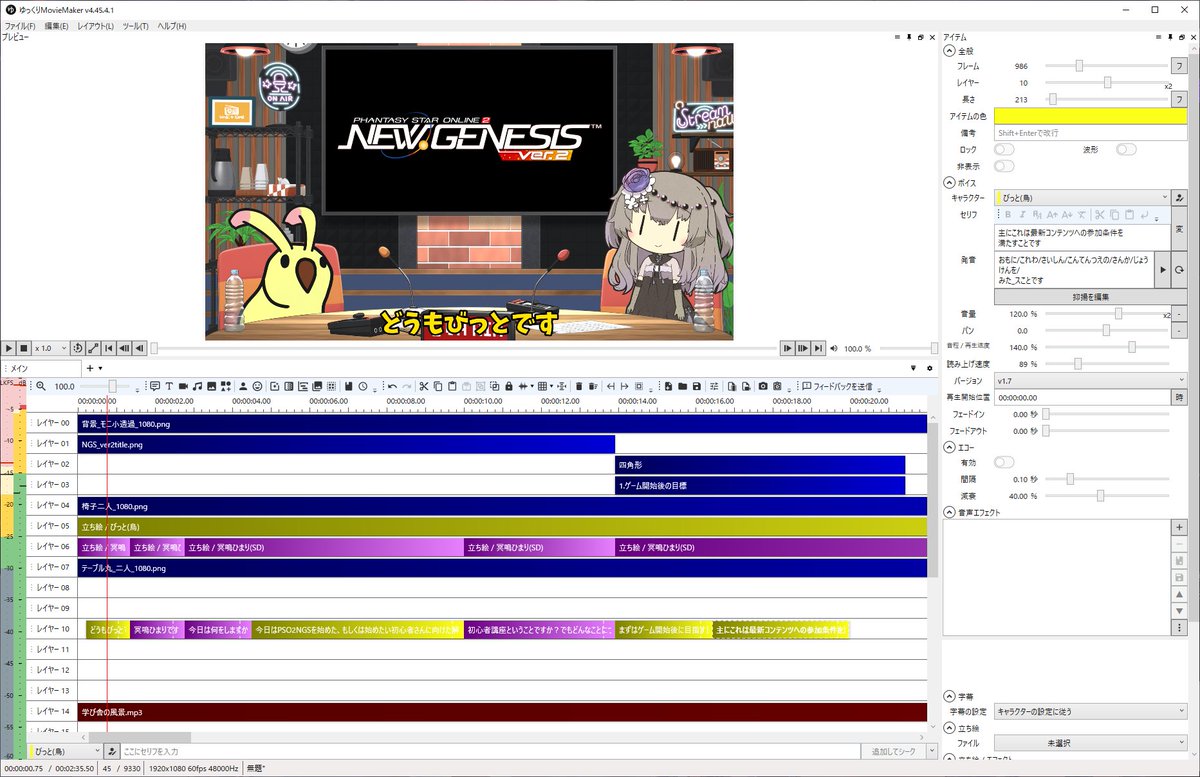Paste item in the timeline toolbar
The image size is (1200, 777).
[x=452, y=386]
